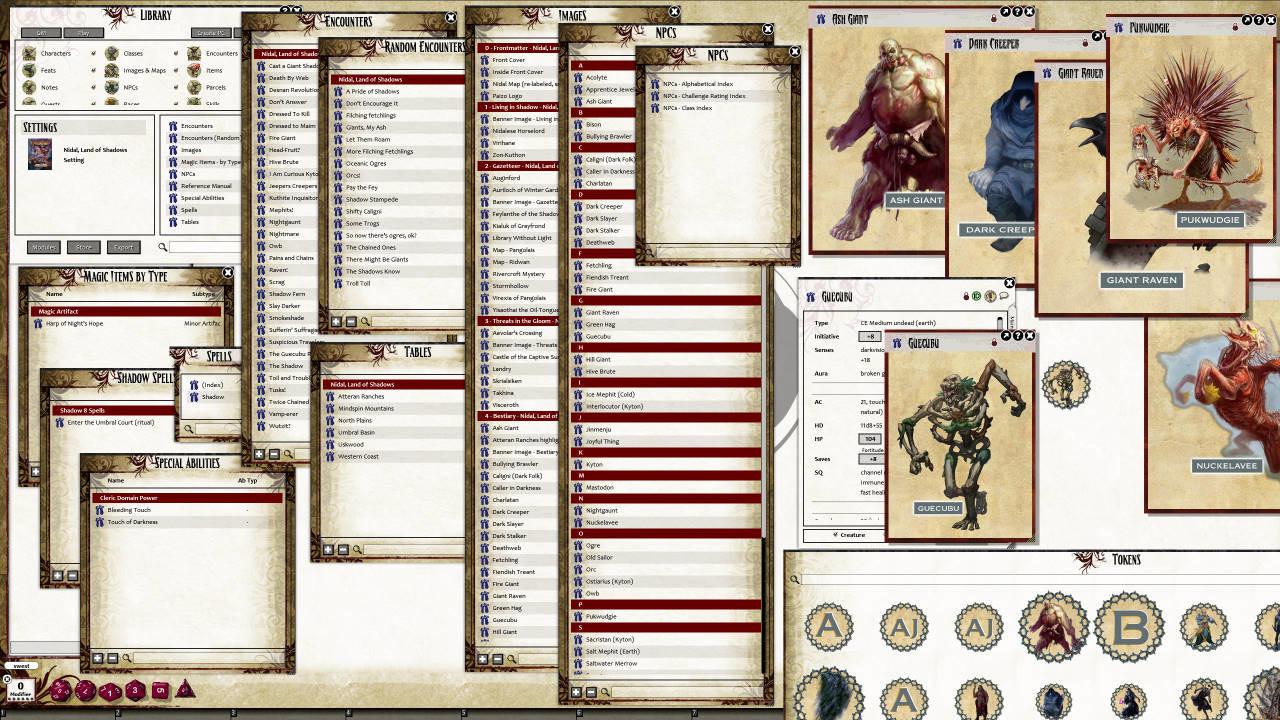Click the lock icon on the Guecubu portrait window
Image resolution: width=1280 pixels, height=720 pixels.
point(994,343)
